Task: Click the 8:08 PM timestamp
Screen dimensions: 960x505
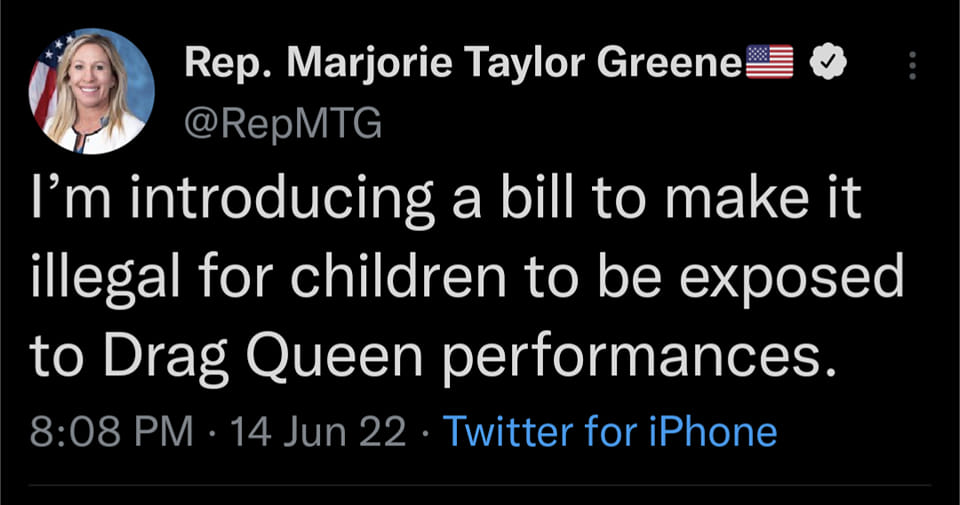Action: 112,431
